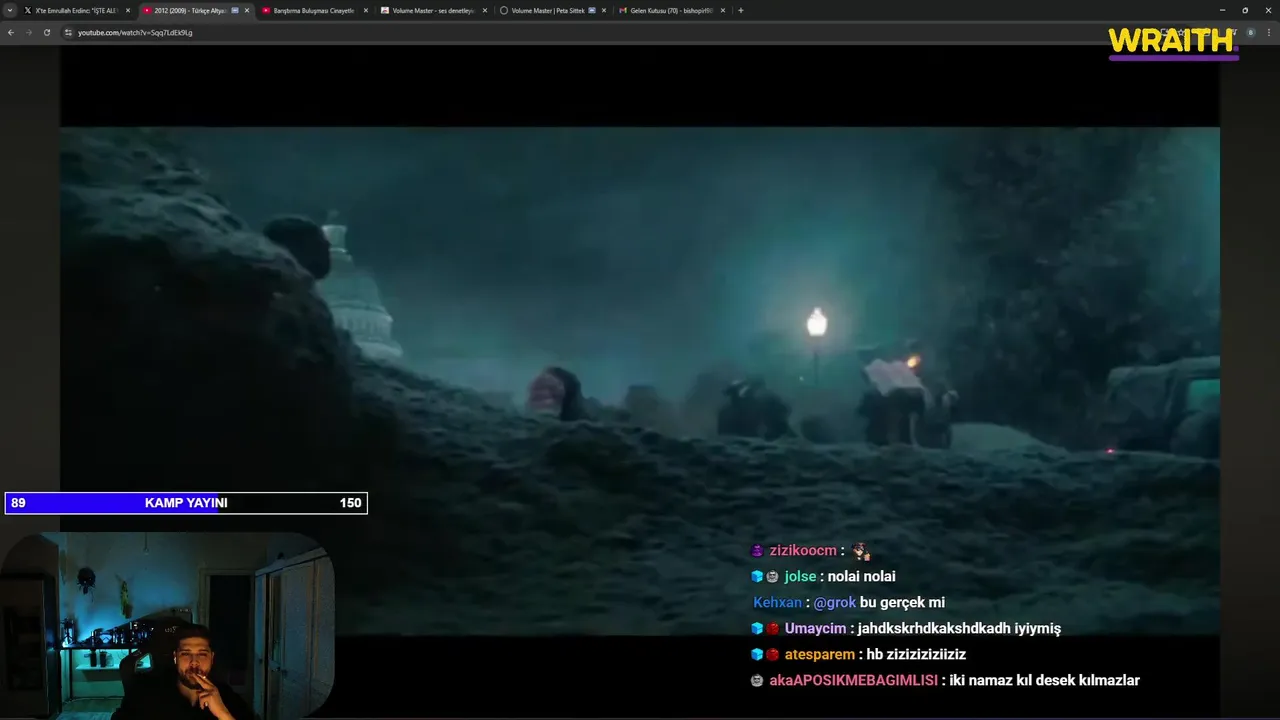The height and width of the screenshot is (720, 1280).
Task: Close the Volume Master | Peta Sittek tab
Action: pos(604,10)
